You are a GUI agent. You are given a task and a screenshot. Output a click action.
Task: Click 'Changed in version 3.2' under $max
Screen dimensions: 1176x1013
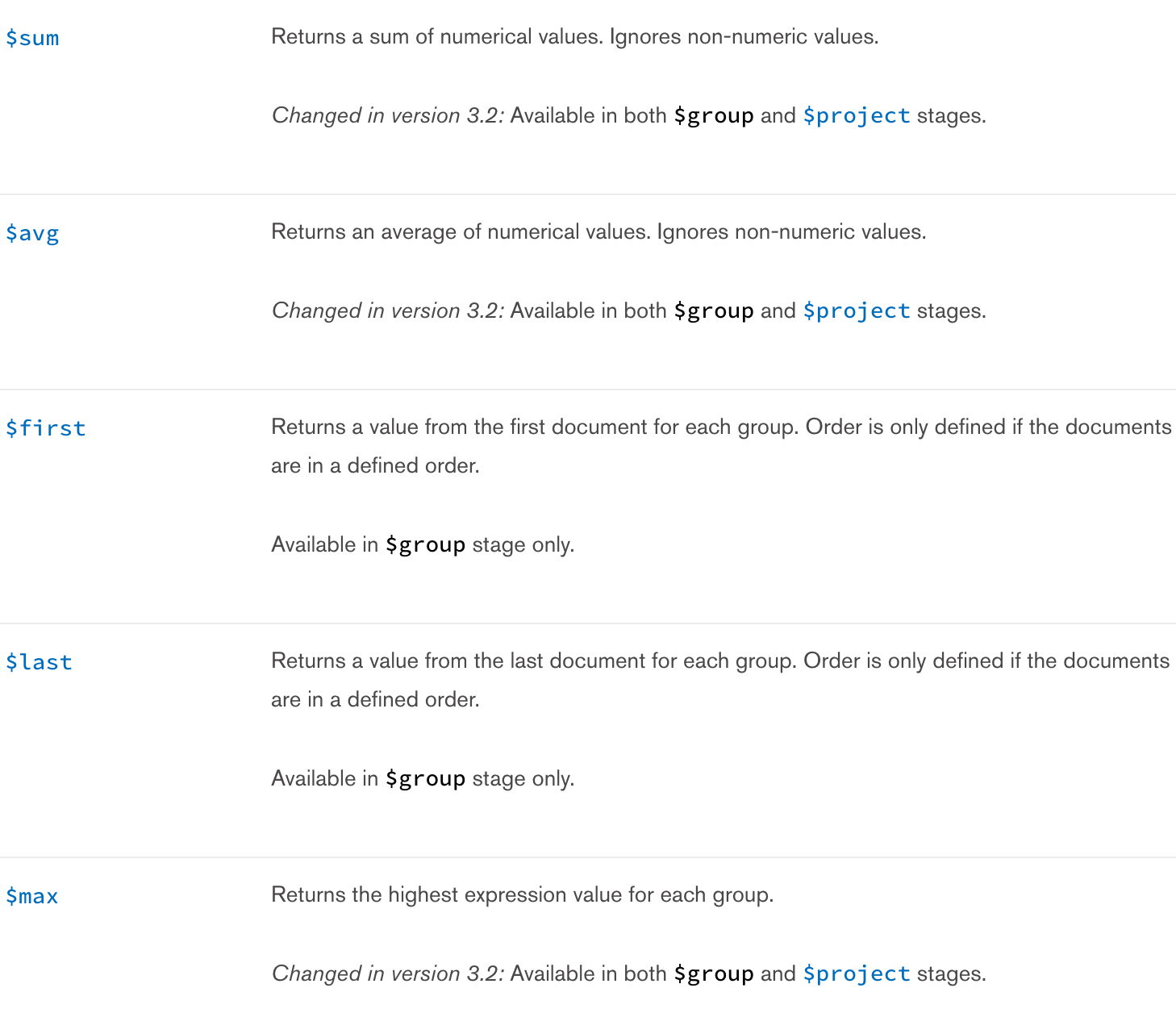[387, 974]
